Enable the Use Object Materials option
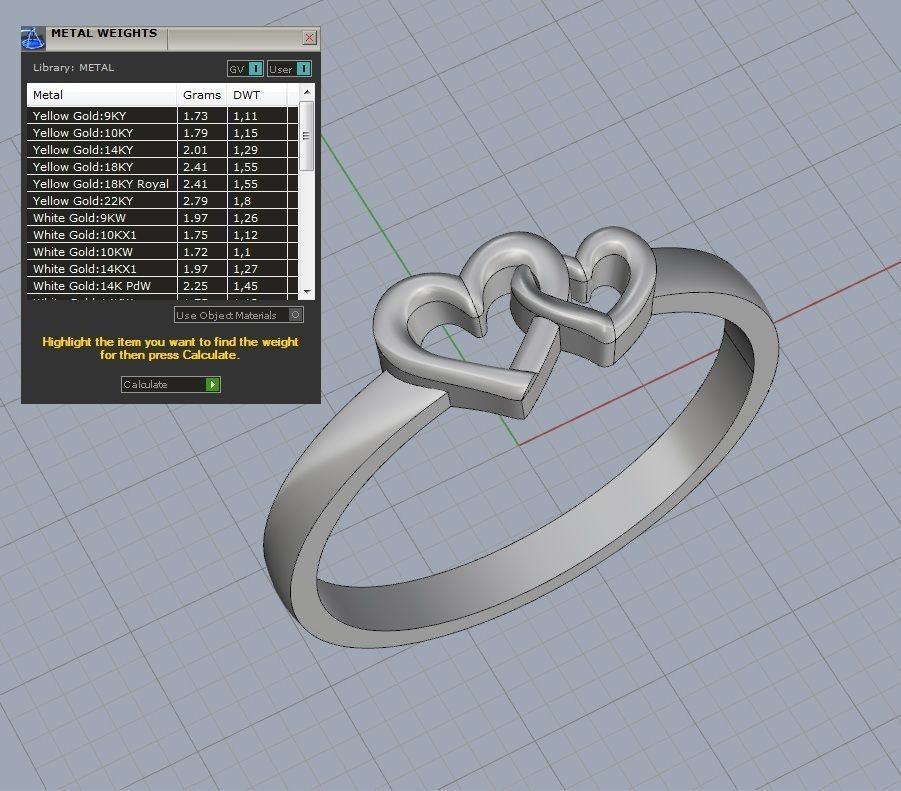 pyautogui.click(x=238, y=315)
